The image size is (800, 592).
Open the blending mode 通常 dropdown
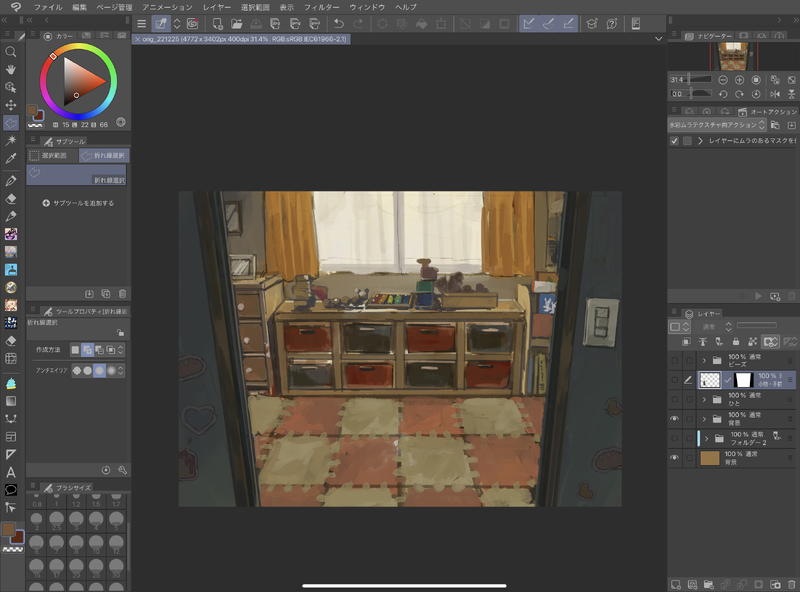714,327
